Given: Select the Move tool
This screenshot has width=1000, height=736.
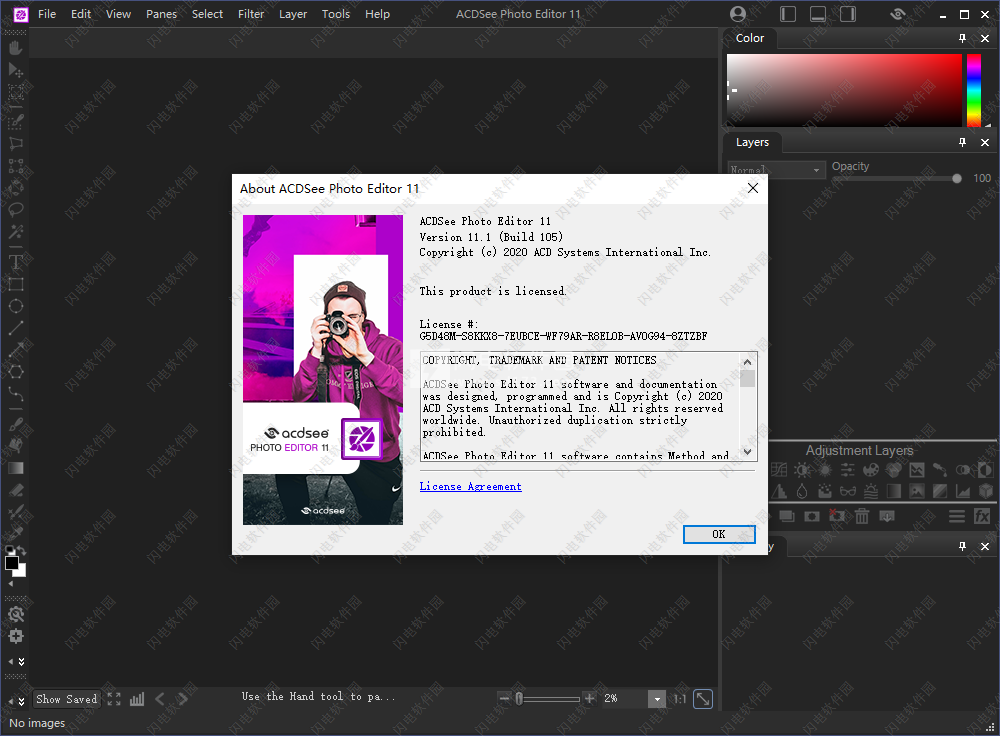Looking at the screenshot, I should (16, 70).
